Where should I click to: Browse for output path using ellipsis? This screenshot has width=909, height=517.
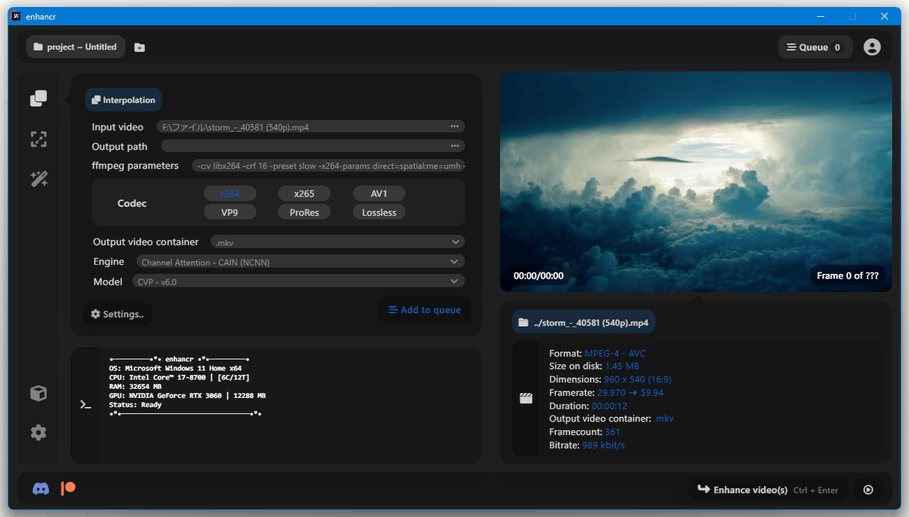454,146
